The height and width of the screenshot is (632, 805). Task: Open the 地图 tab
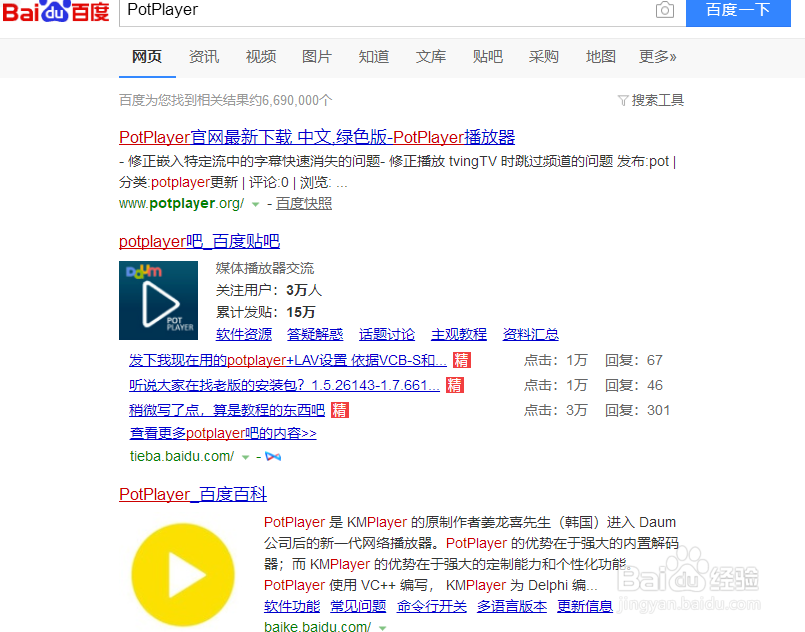click(x=601, y=56)
